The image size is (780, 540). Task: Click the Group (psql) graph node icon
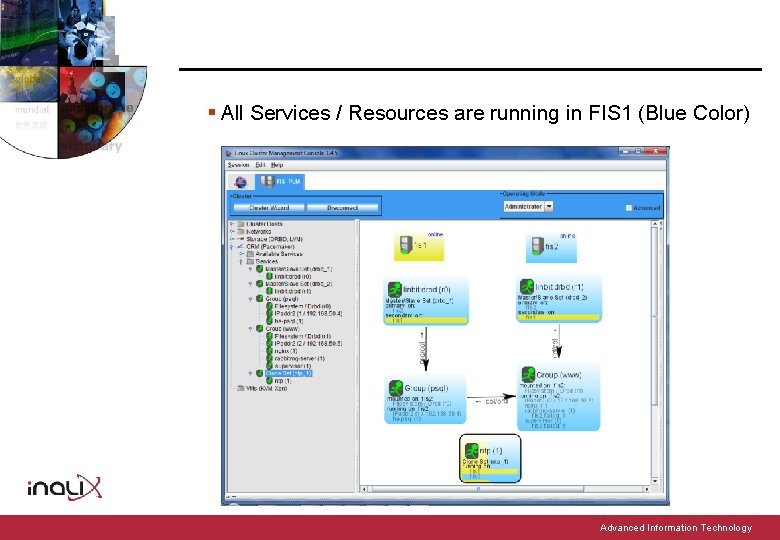tap(396, 388)
